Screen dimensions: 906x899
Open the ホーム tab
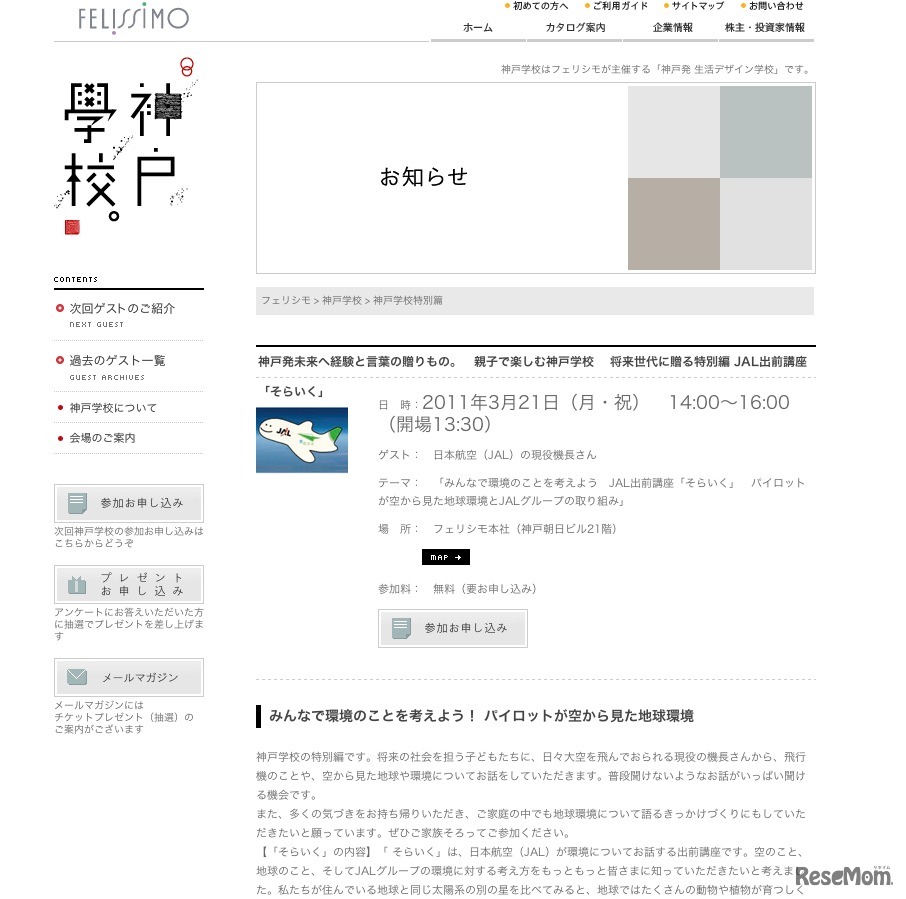pos(477,28)
